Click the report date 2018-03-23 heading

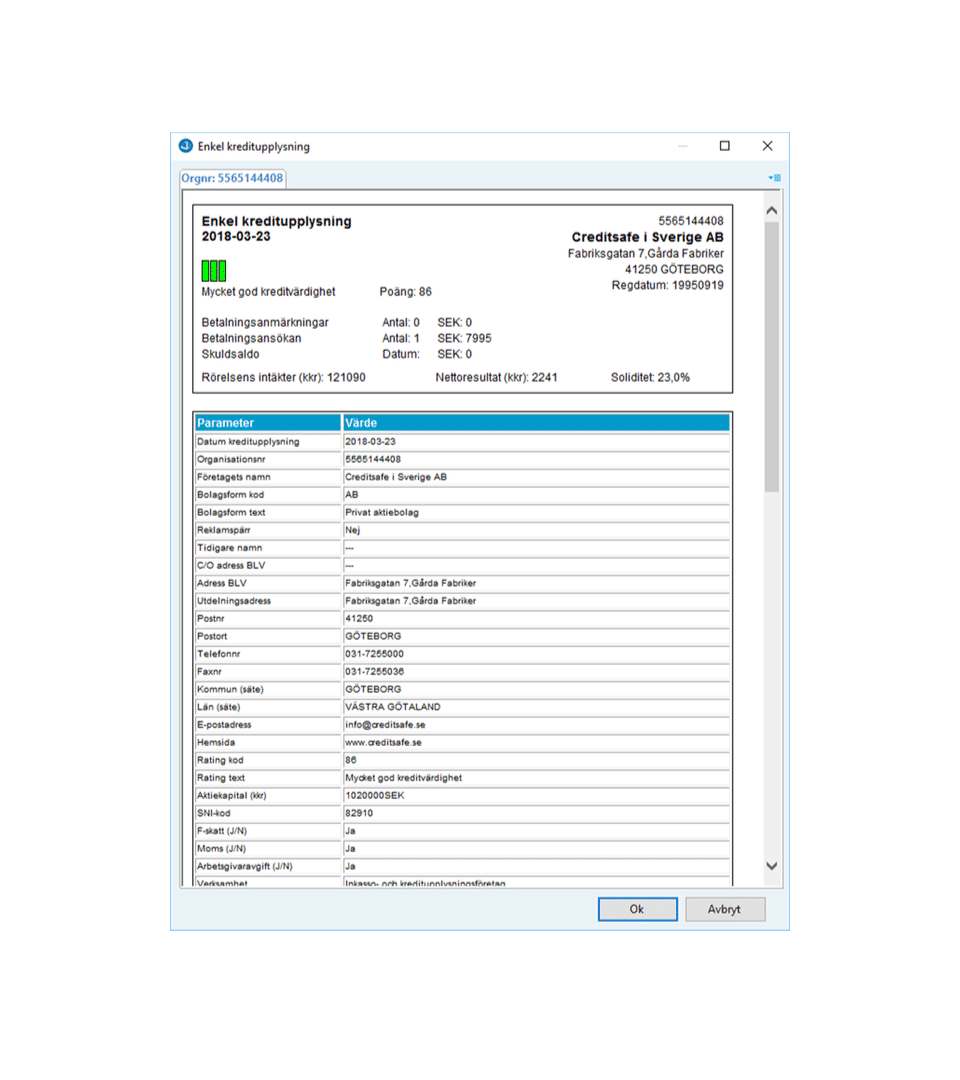(x=236, y=236)
